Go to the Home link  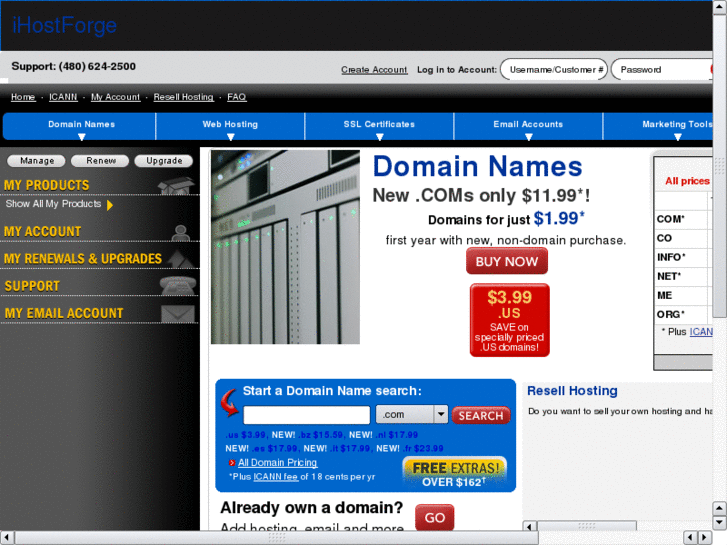tap(23, 97)
